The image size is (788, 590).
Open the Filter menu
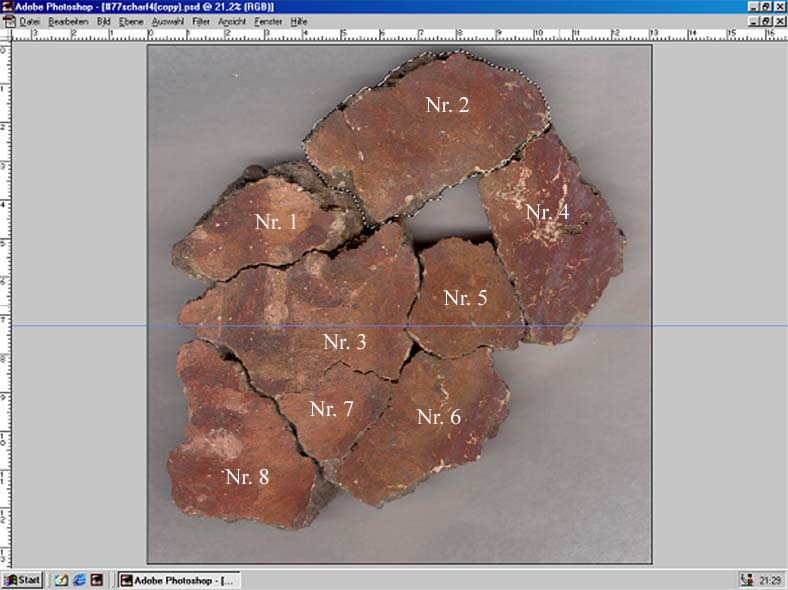[x=201, y=21]
